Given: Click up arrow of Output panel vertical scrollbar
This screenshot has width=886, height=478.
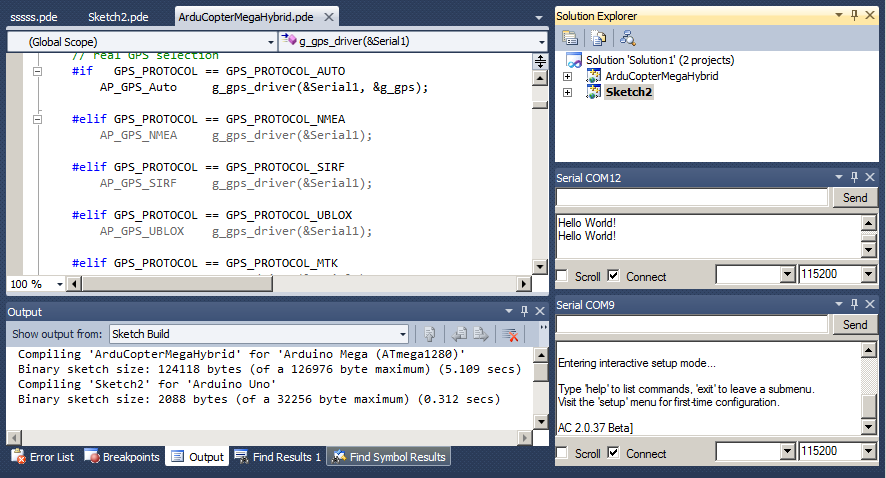Looking at the screenshot, I should click(540, 355).
